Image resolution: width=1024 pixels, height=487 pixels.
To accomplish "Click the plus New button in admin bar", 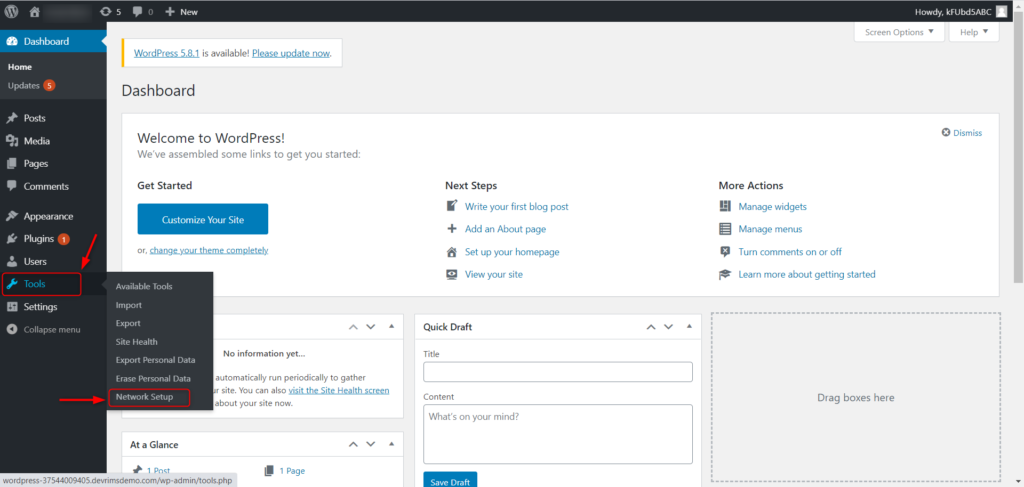I will 182,11.
